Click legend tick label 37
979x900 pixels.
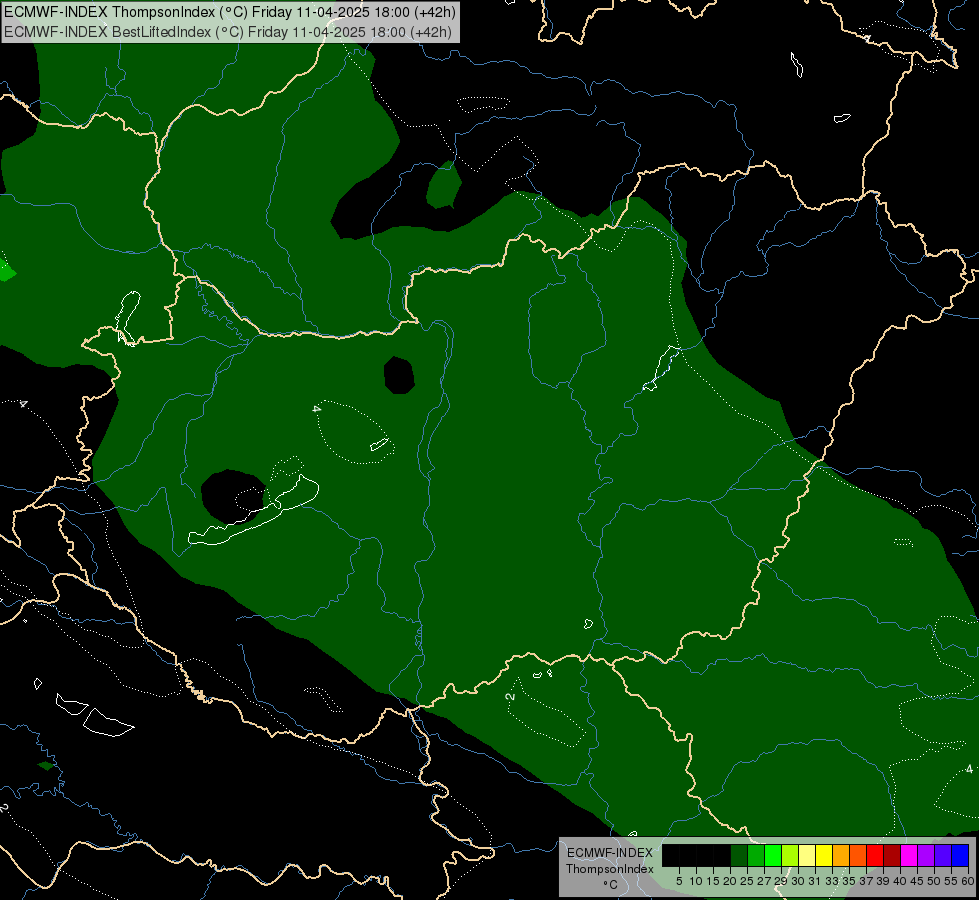866,881
